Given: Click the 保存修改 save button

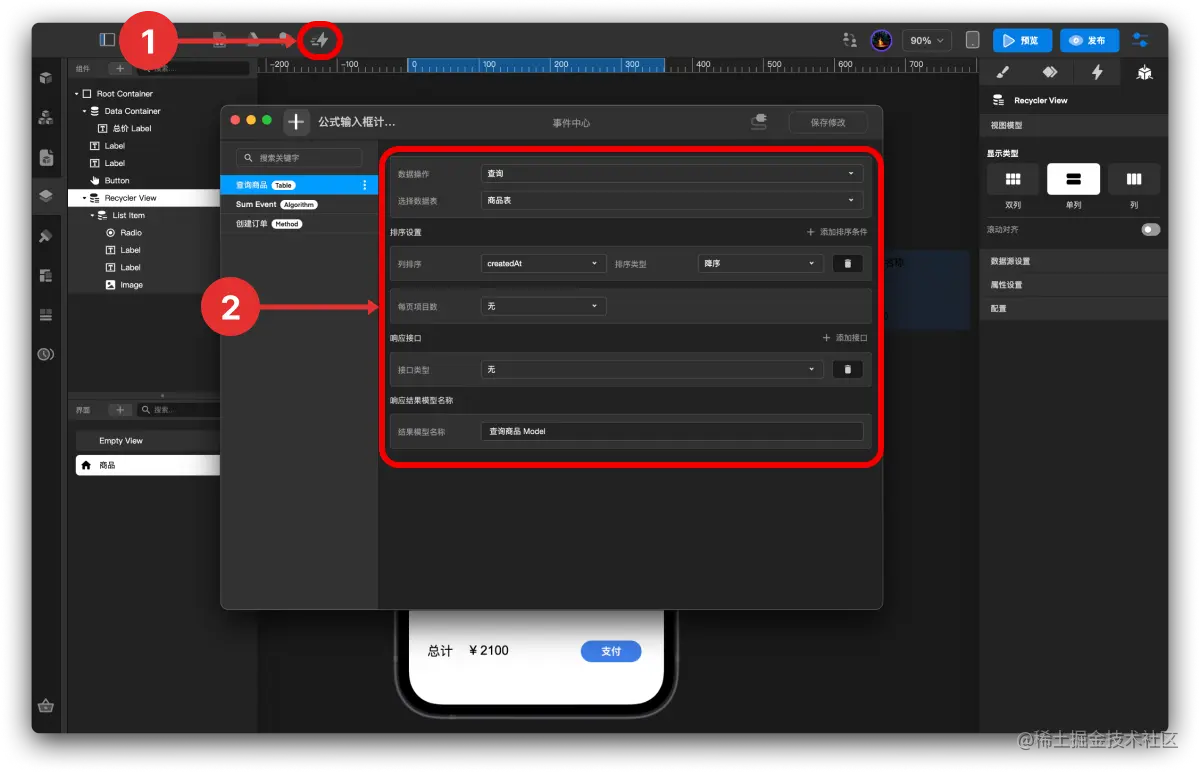Looking at the screenshot, I should tap(827, 122).
